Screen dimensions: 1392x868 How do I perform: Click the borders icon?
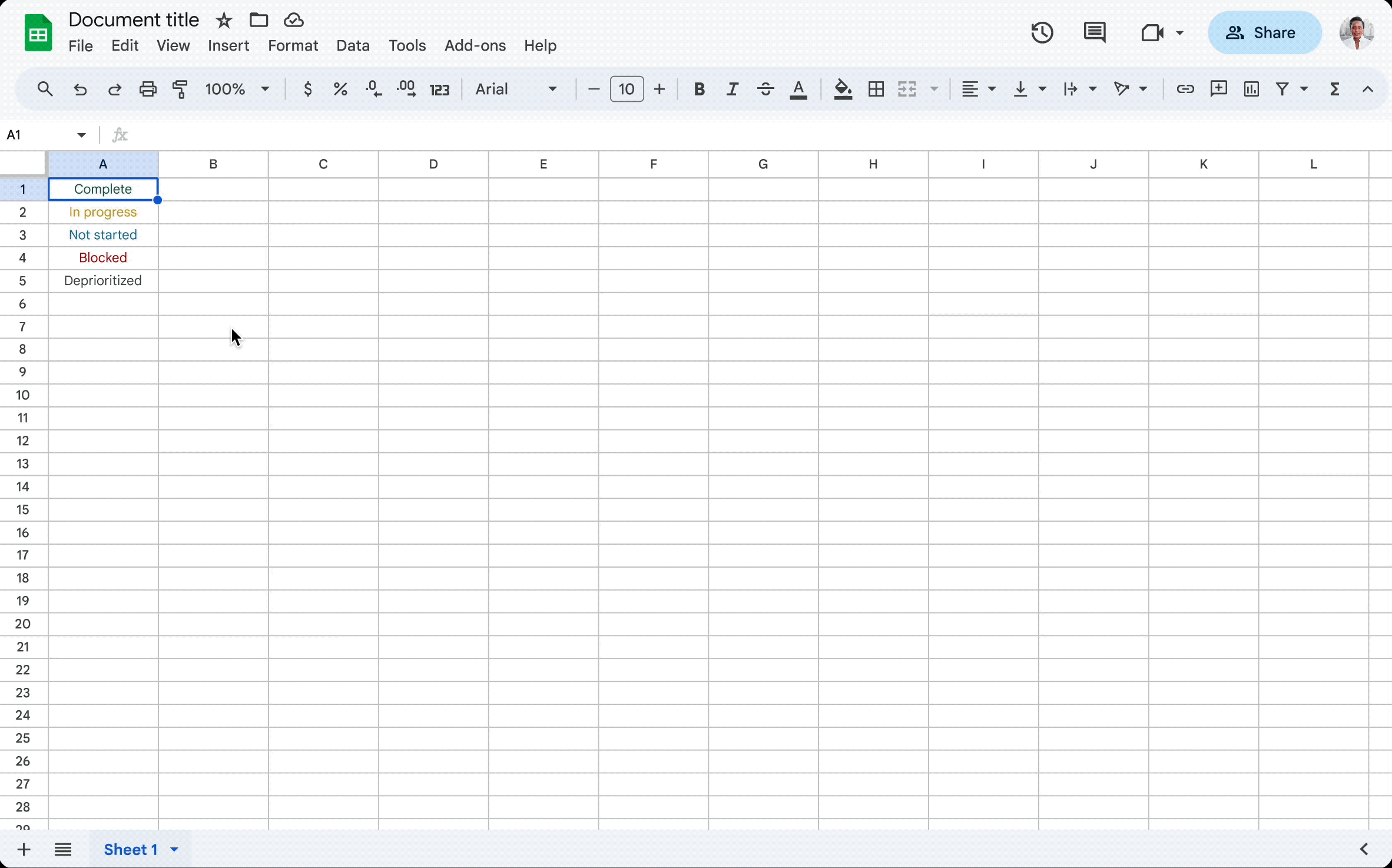(x=875, y=89)
